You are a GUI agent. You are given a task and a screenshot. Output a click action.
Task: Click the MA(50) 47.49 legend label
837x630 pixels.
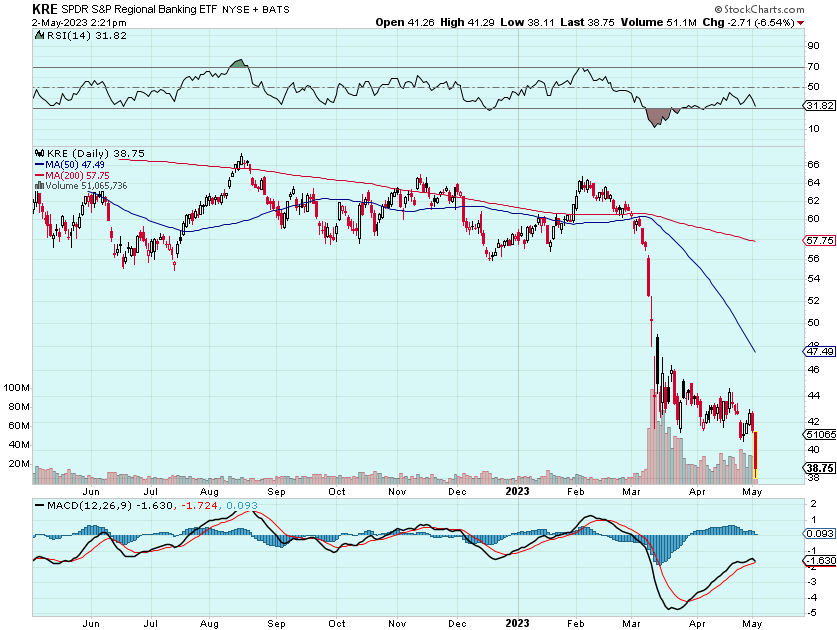pos(75,165)
